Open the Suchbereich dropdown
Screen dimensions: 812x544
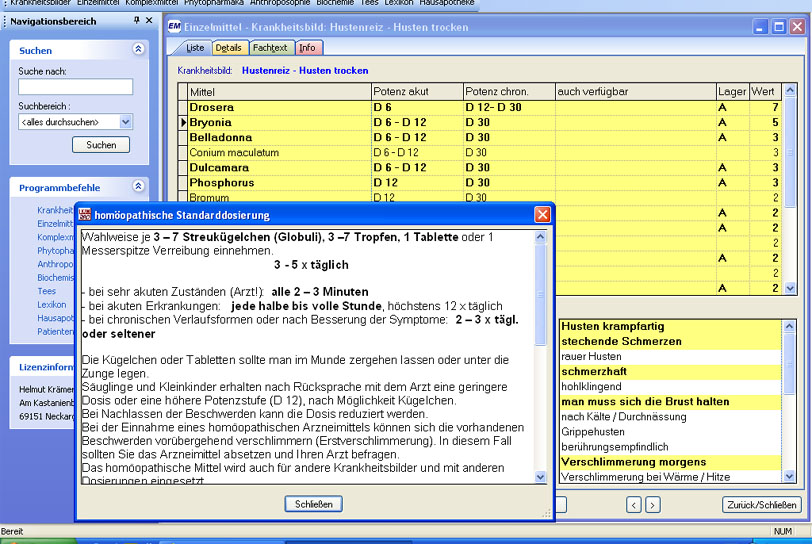click(x=126, y=122)
